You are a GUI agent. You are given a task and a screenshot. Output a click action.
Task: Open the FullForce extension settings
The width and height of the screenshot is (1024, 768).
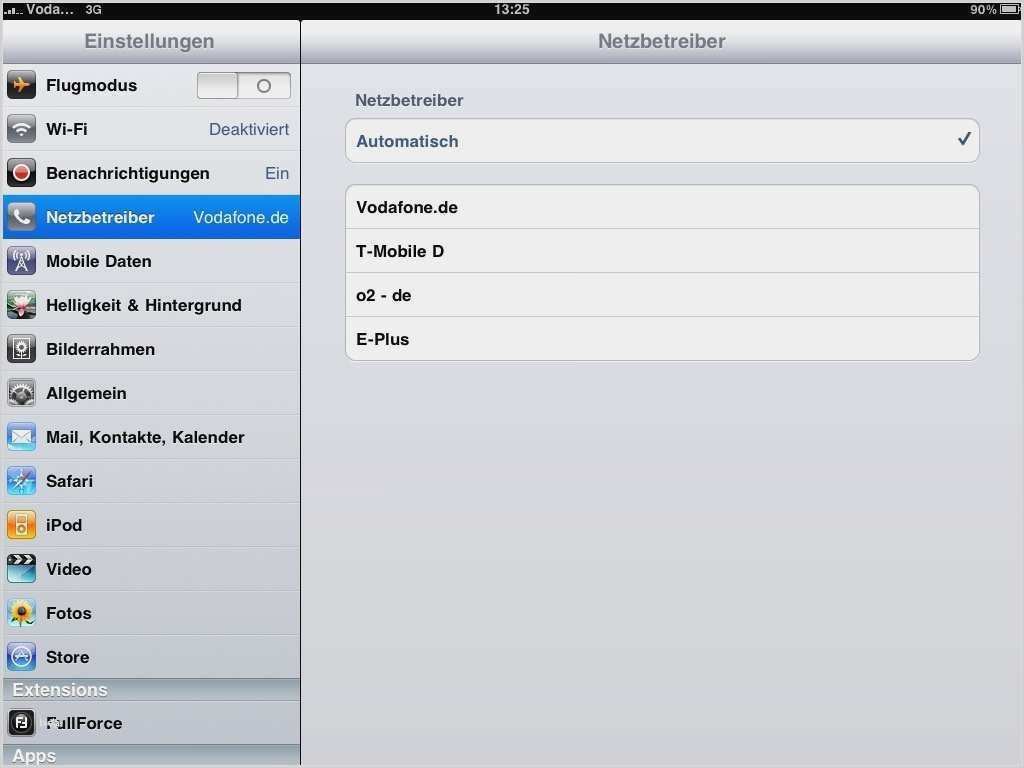(x=152, y=723)
